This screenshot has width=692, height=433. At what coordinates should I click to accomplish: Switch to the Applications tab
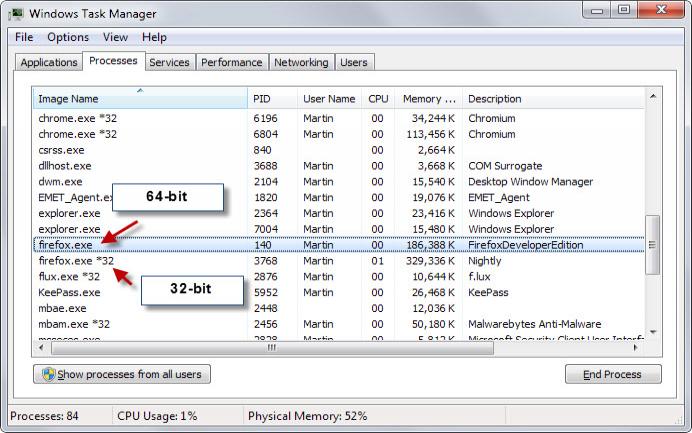tap(49, 62)
